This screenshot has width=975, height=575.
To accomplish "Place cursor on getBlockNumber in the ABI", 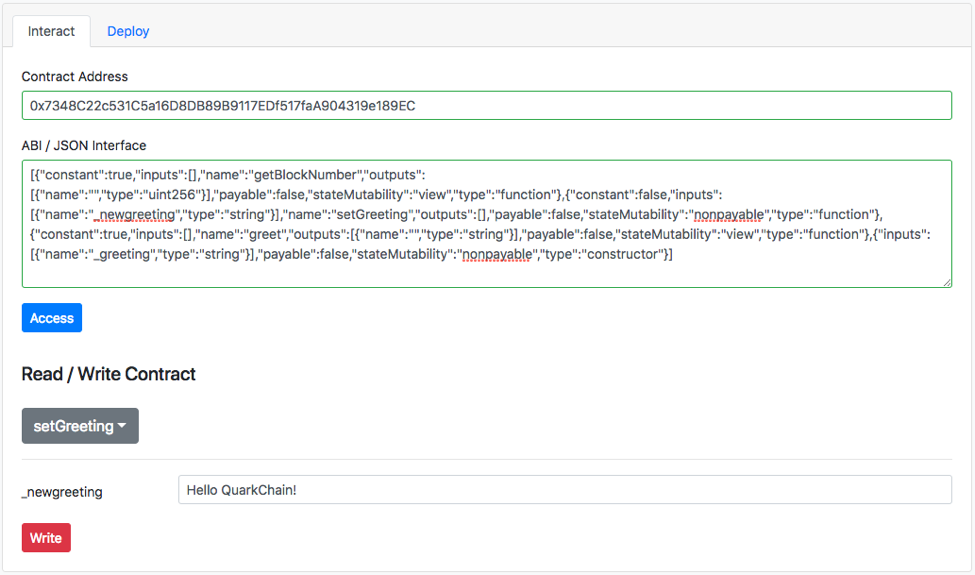I will pos(305,174).
